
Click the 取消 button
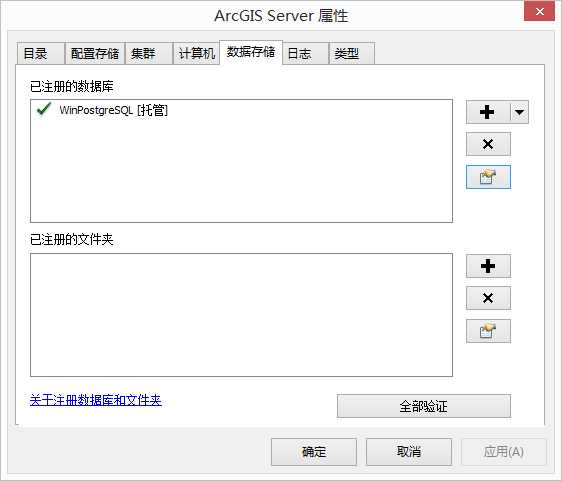(409, 452)
